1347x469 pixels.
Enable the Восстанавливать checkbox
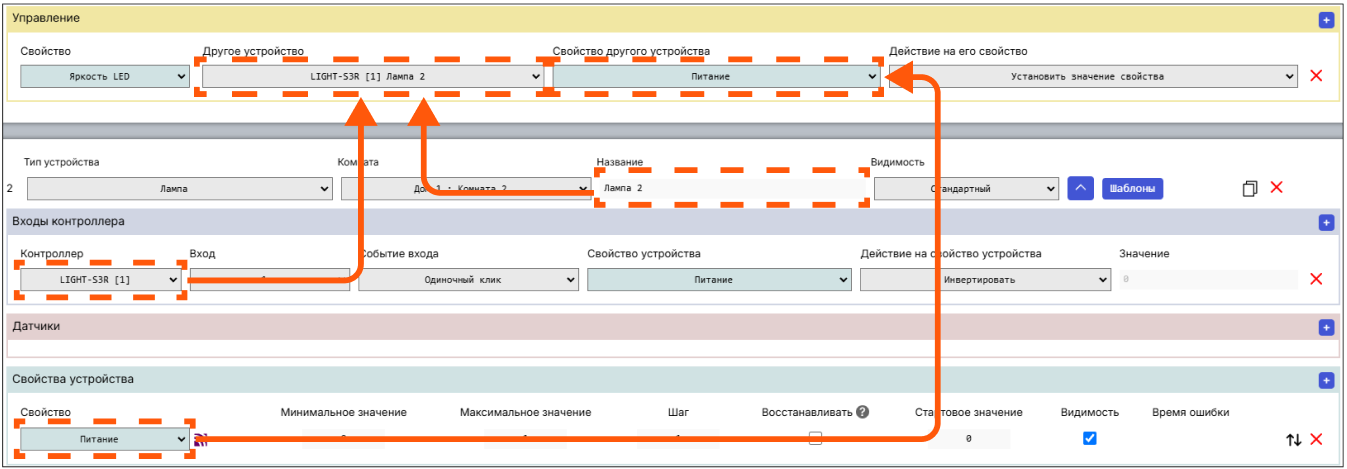[x=816, y=438]
